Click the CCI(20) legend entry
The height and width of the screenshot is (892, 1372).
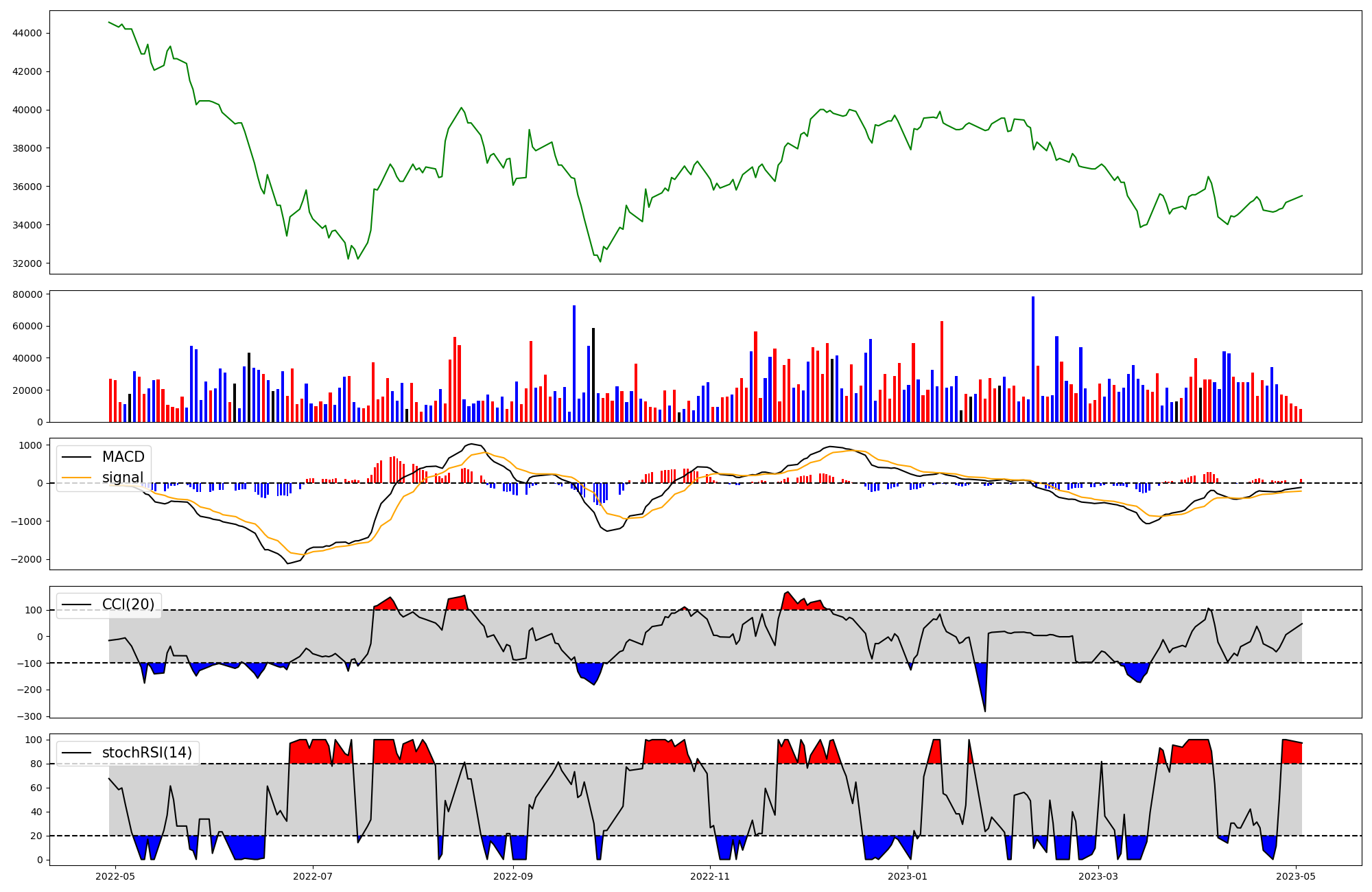pos(128,605)
